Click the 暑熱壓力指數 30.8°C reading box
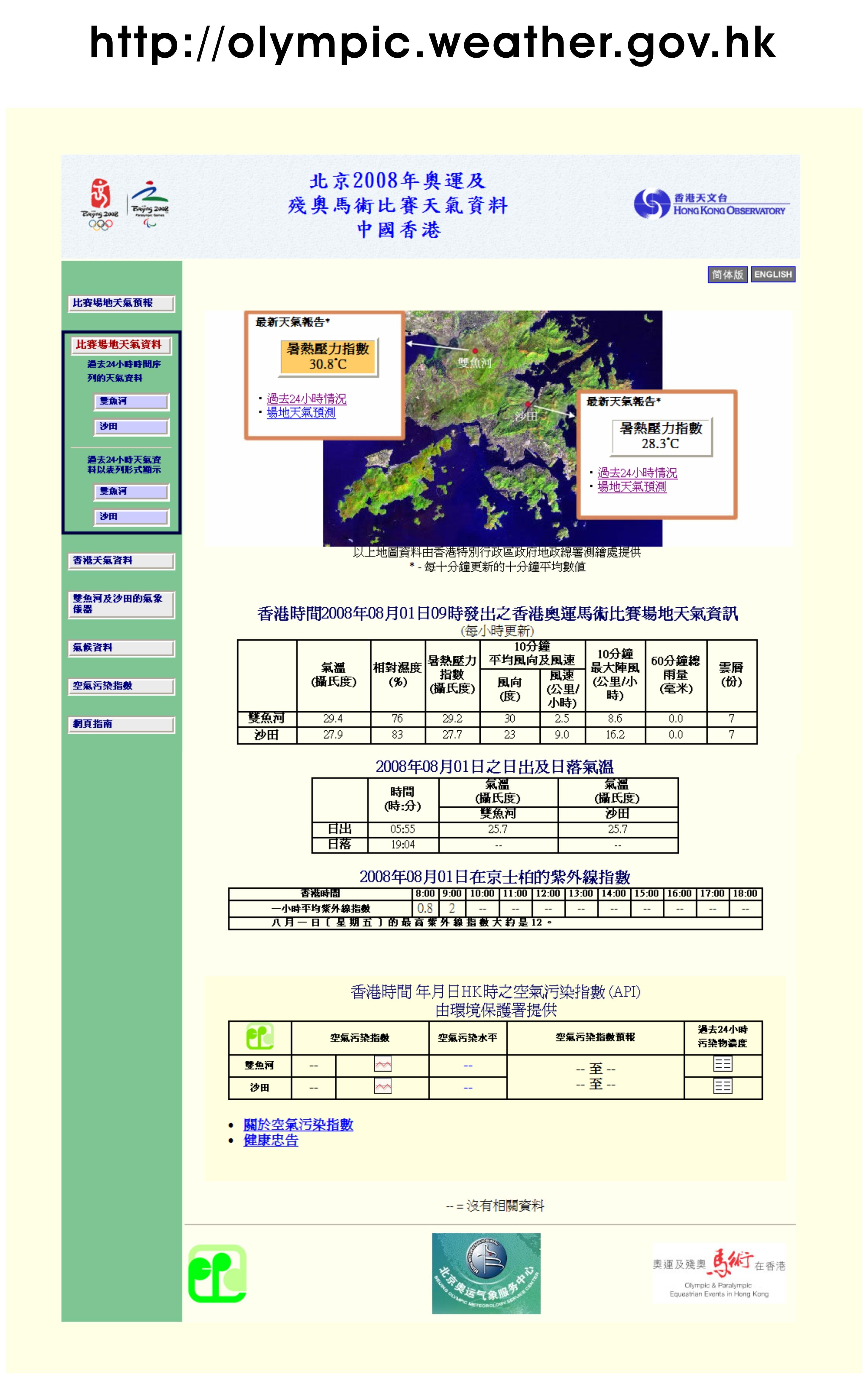Viewport: 868px width, 1379px height. [x=328, y=357]
